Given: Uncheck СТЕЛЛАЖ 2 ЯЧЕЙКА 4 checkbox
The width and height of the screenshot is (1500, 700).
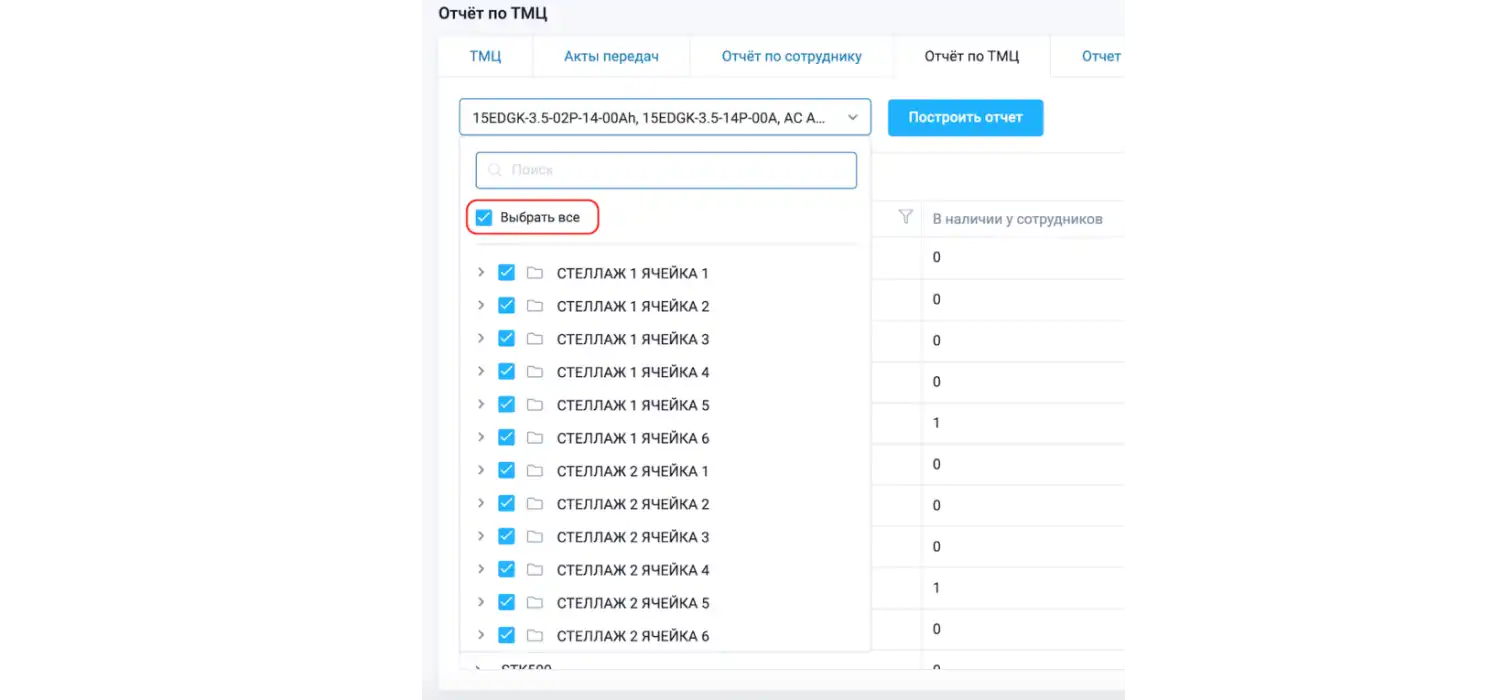Looking at the screenshot, I should tap(506, 569).
